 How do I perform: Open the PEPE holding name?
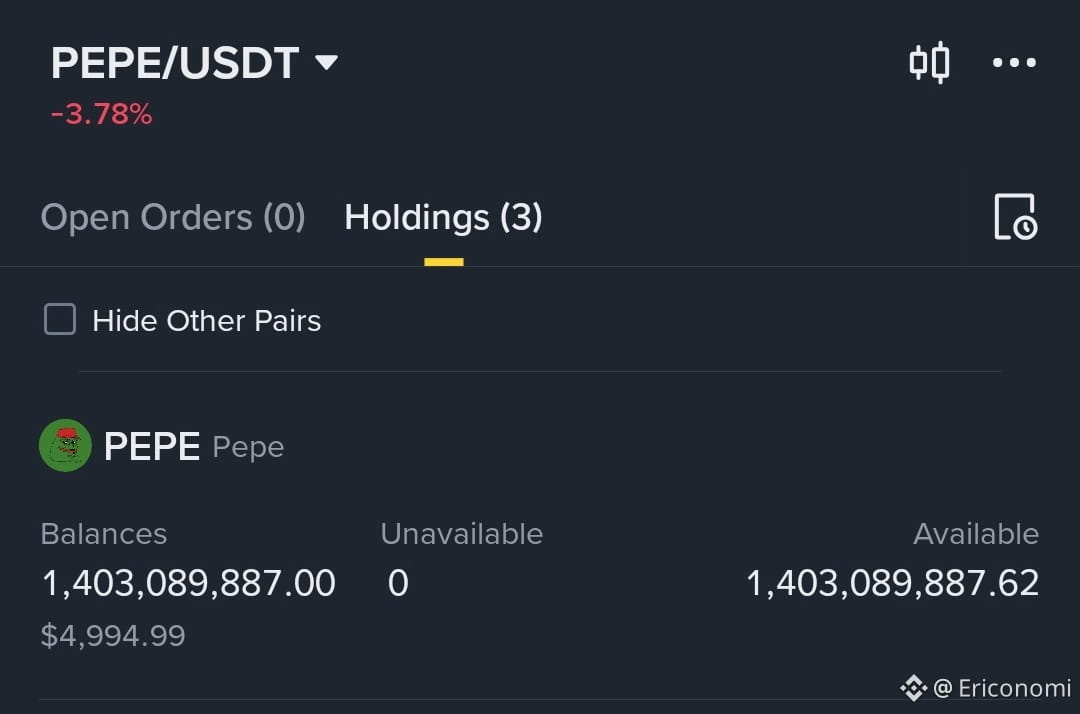pyautogui.click(x=152, y=446)
